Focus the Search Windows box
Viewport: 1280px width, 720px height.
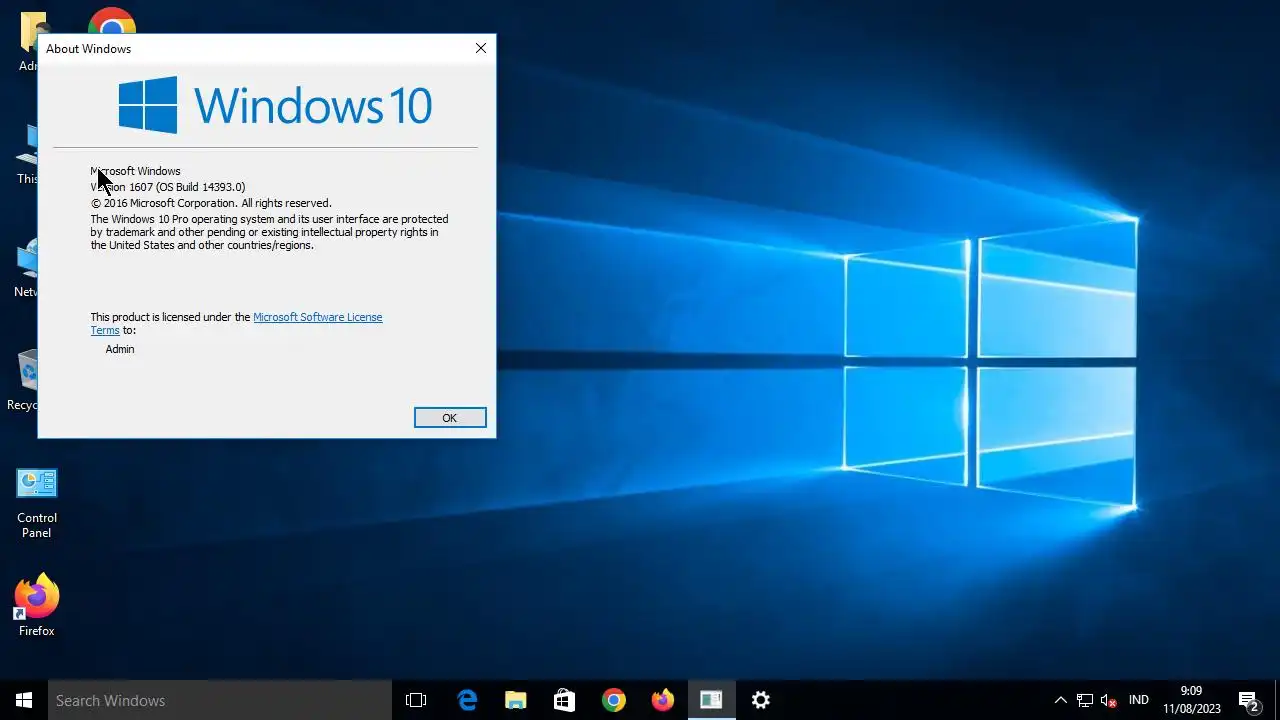[220, 700]
